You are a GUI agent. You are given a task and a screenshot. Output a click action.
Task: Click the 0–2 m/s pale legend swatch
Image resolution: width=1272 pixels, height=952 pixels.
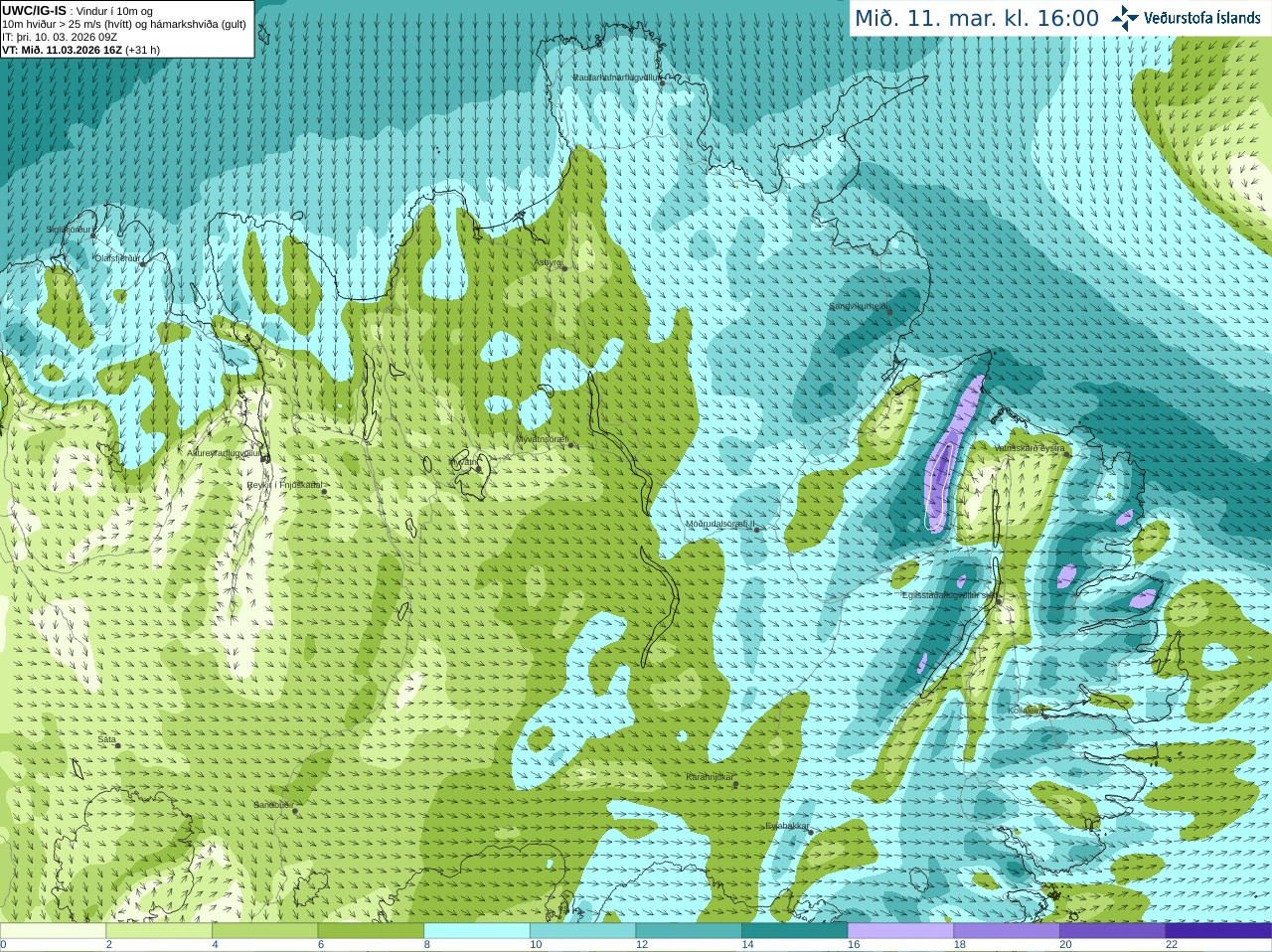(x=53, y=931)
